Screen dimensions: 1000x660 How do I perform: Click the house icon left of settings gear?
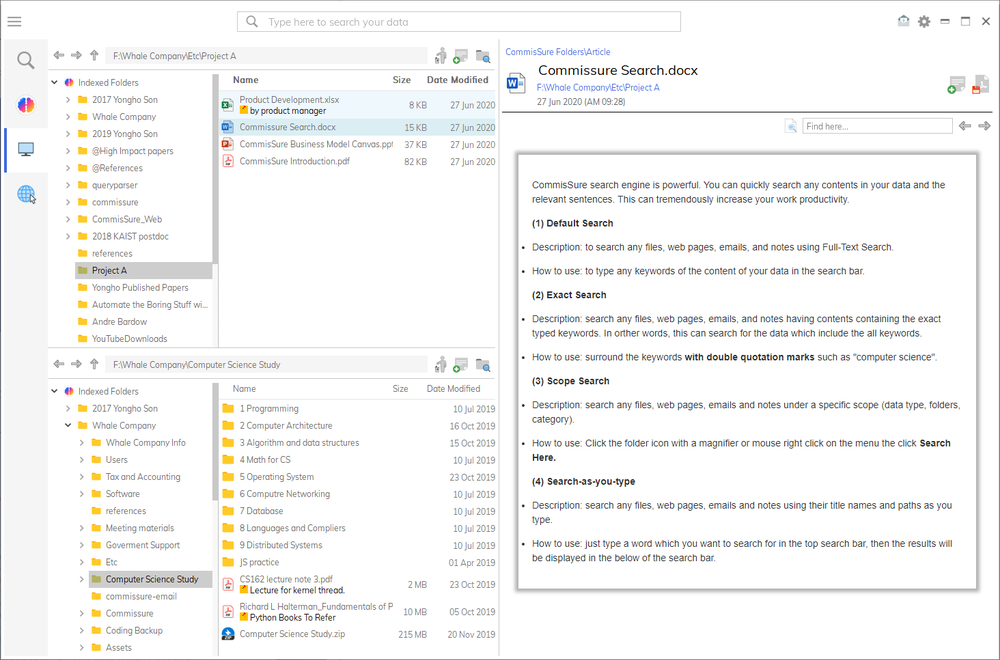coord(904,21)
